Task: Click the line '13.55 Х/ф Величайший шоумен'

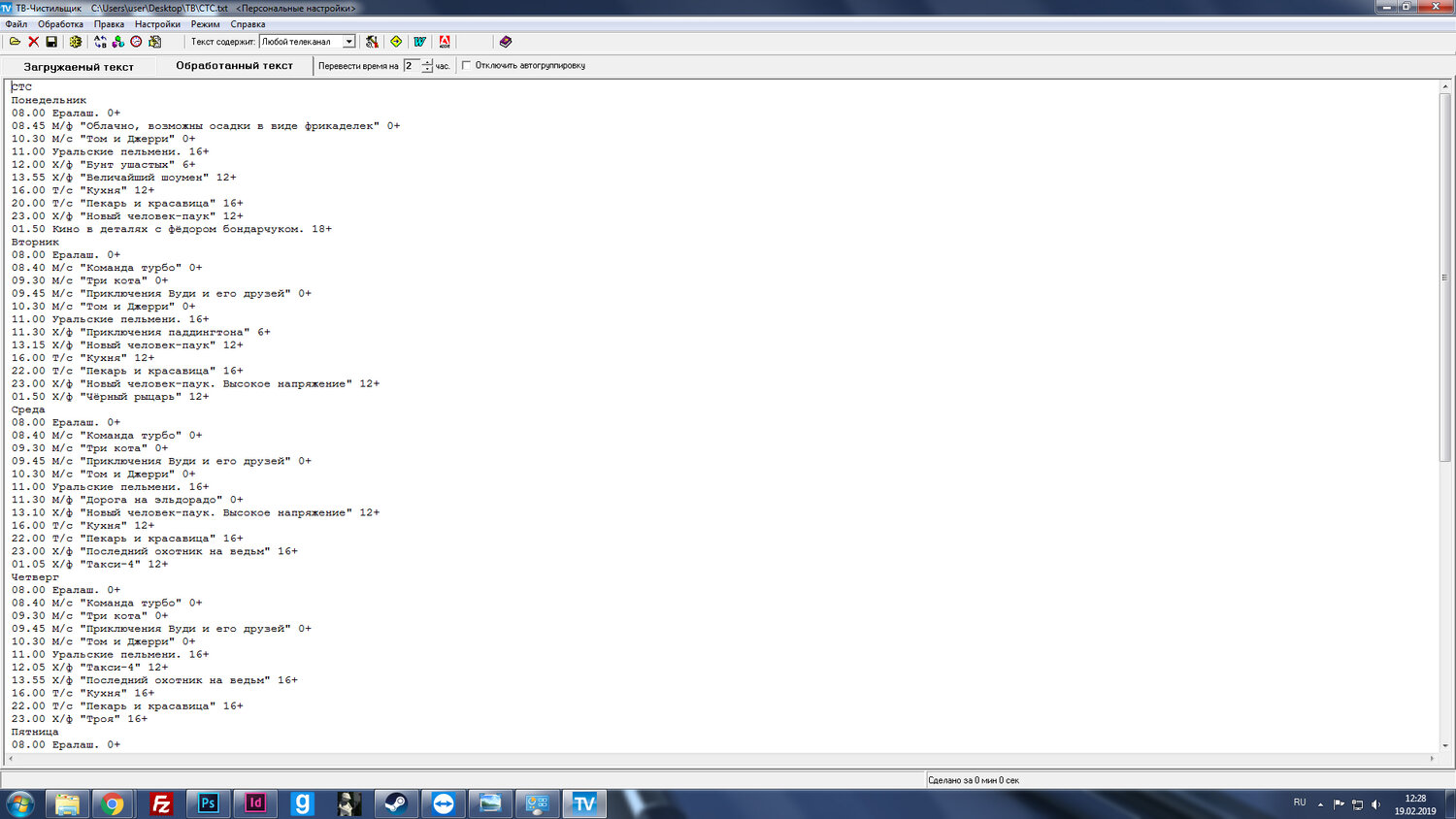Action: tap(123, 178)
